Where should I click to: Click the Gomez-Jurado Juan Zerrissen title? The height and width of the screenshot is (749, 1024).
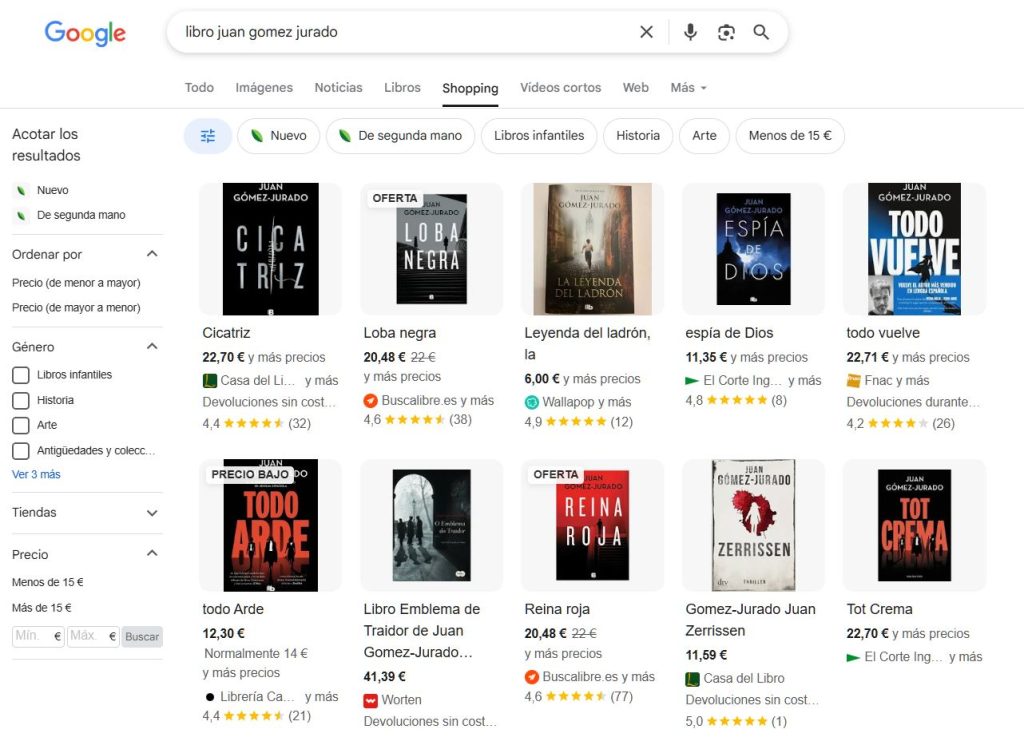[750, 620]
